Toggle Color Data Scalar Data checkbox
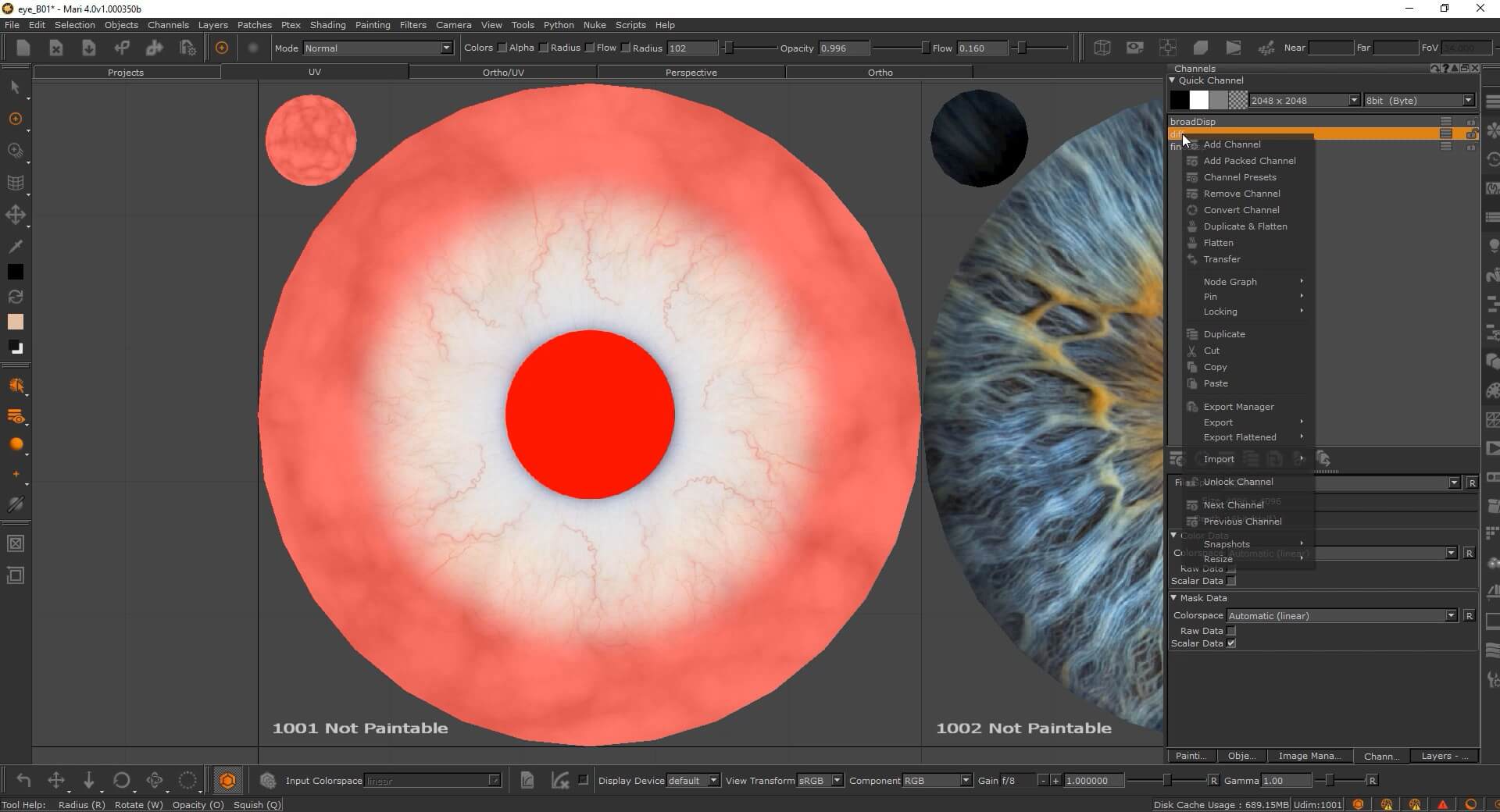Screen dimensions: 1500x812 (x=1231, y=581)
